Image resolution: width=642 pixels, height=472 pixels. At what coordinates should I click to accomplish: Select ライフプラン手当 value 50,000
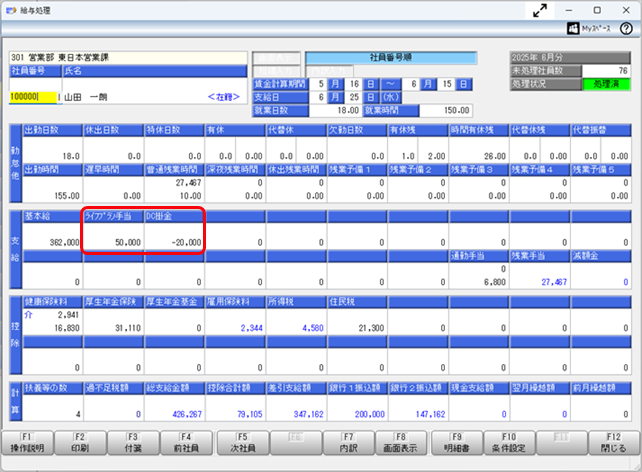coord(128,242)
